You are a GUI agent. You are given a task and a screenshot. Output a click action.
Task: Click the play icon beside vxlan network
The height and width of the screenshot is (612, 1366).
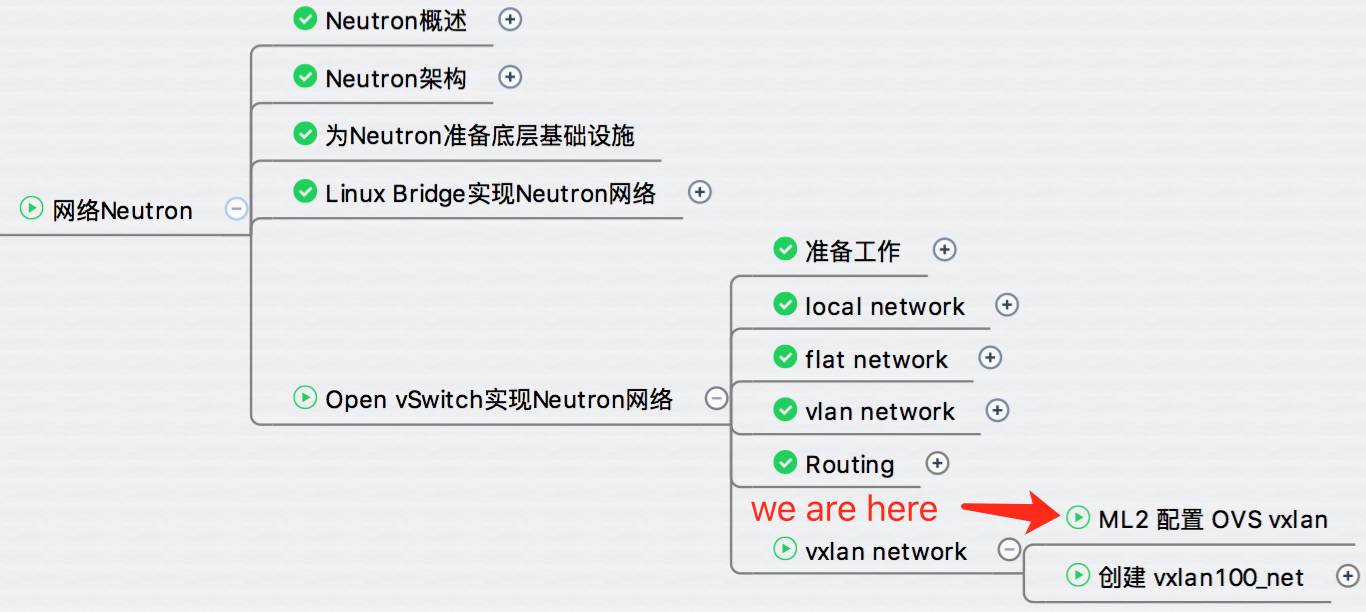pos(784,548)
